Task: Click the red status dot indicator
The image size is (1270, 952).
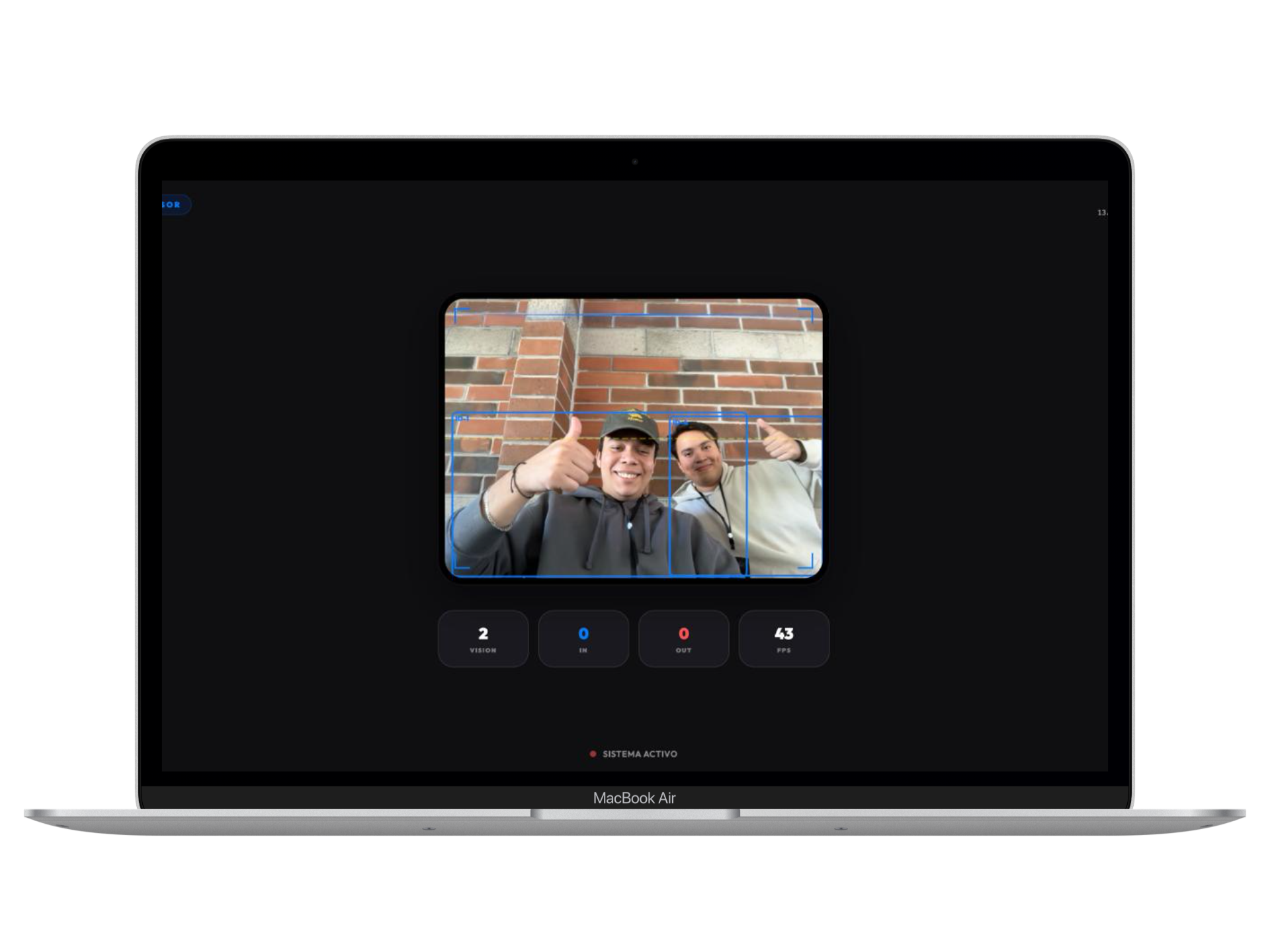Action: tap(593, 754)
